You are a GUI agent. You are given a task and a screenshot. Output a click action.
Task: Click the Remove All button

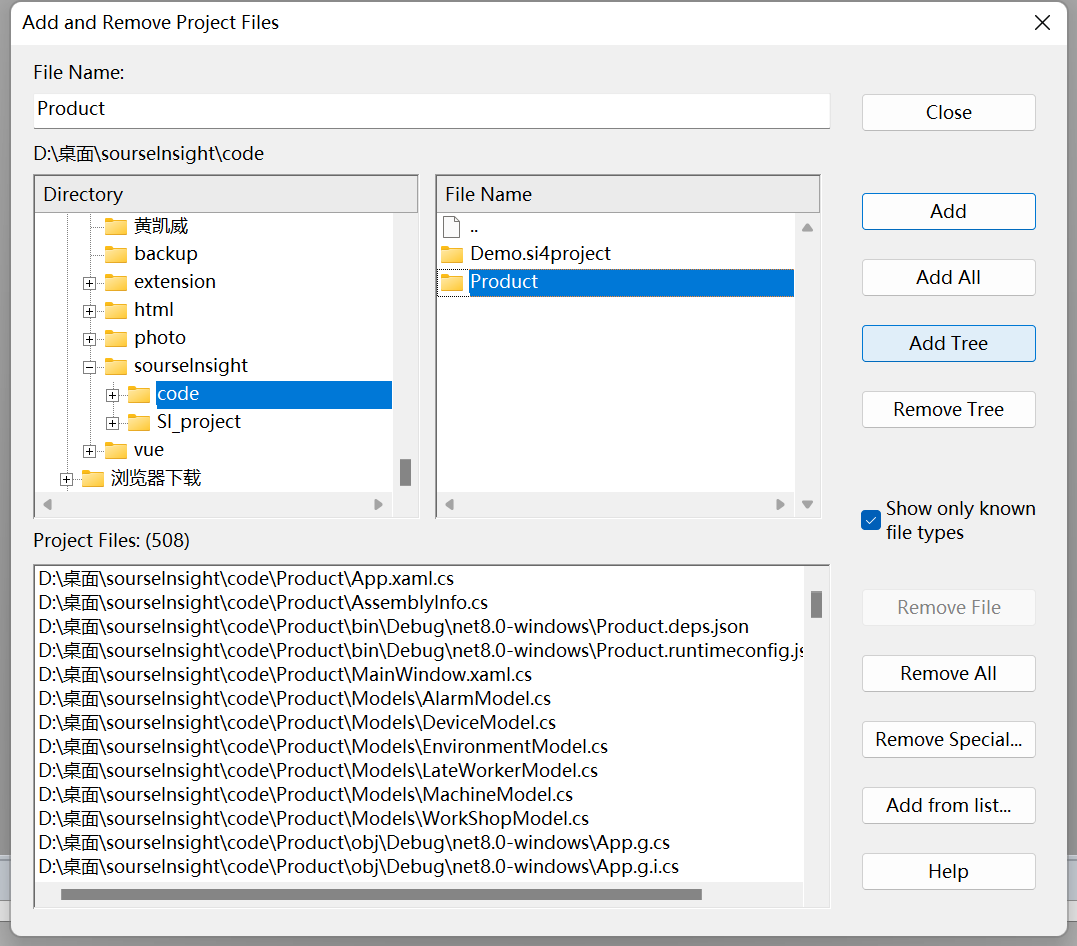(x=949, y=673)
